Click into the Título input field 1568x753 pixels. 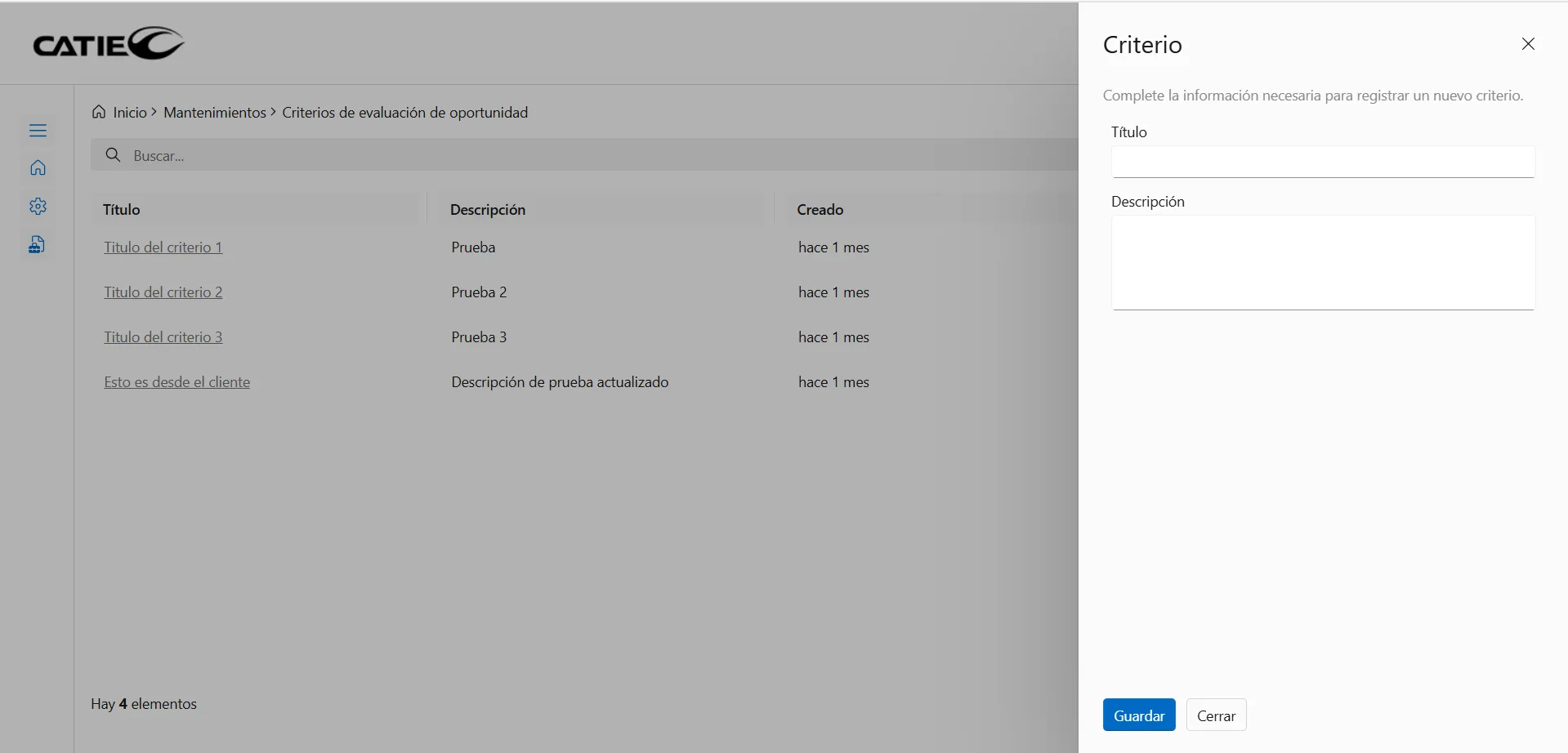point(1322,162)
